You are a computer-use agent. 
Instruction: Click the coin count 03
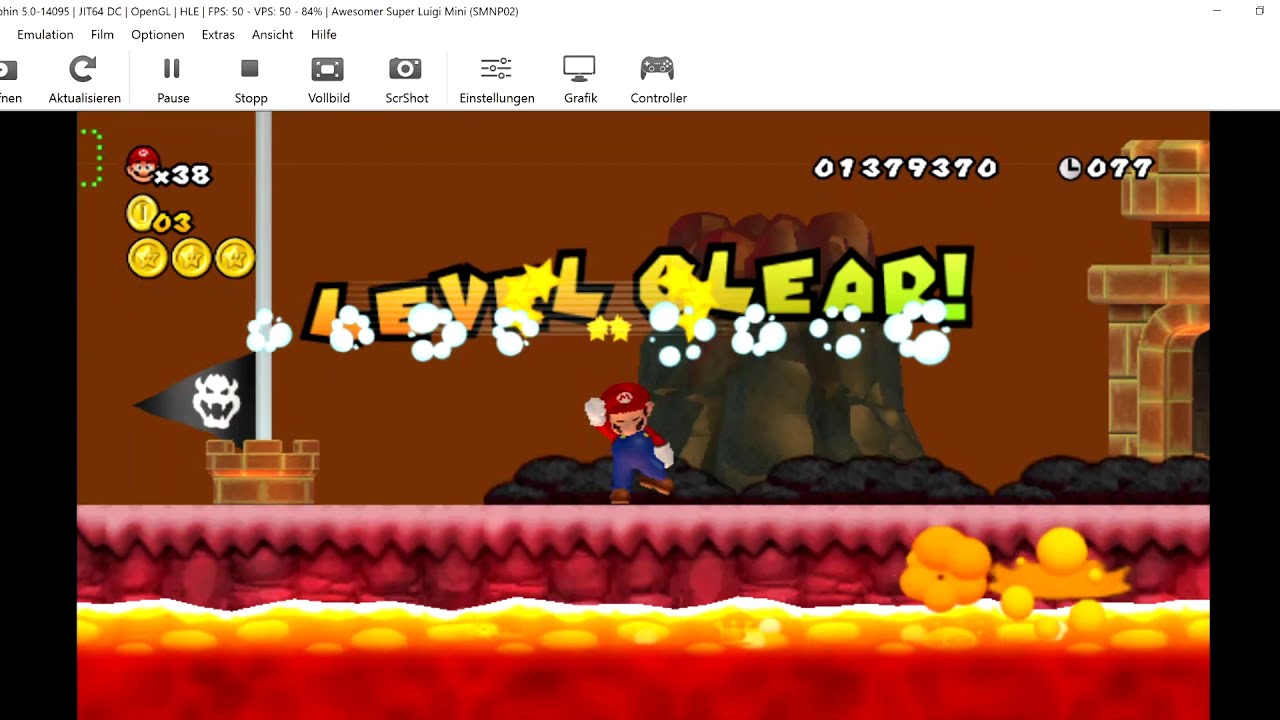173,221
